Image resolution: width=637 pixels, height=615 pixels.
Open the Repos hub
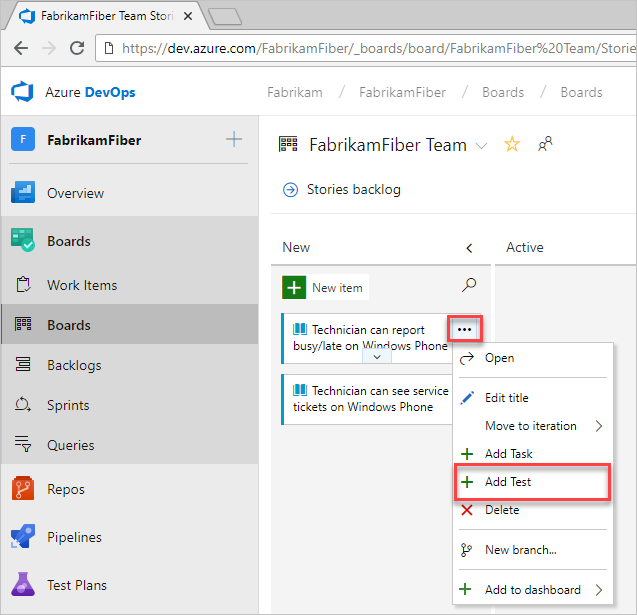coord(129,489)
